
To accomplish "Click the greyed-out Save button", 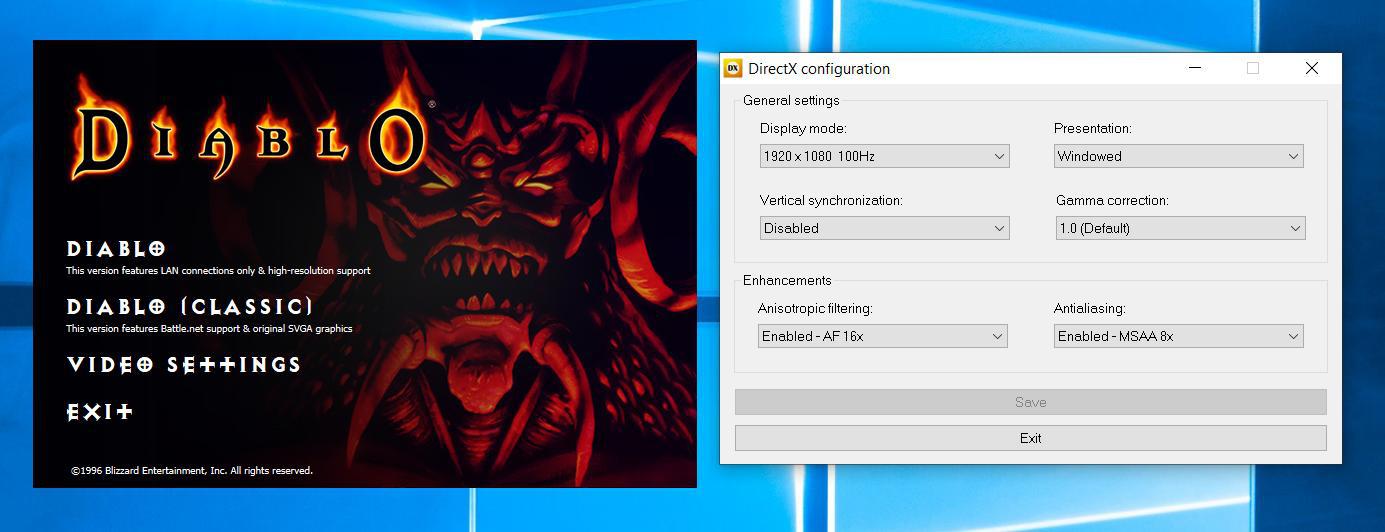I will [x=1030, y=402].
